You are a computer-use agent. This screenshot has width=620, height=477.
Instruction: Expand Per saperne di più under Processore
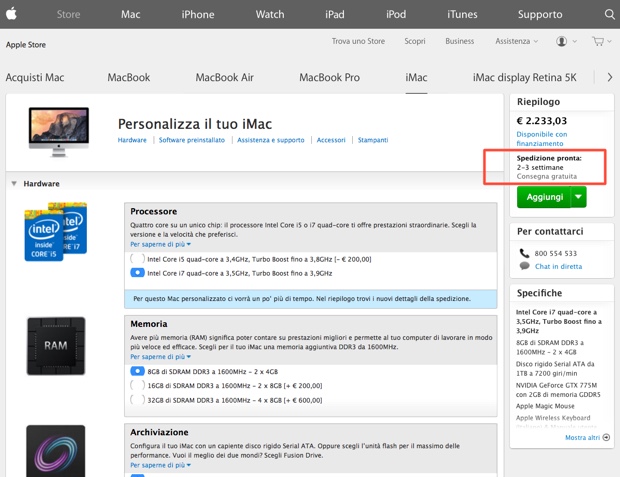coord(161,244)
